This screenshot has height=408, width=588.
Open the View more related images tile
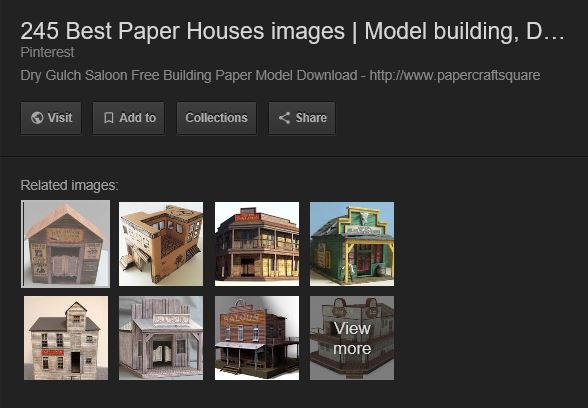(x=352, y=338)
